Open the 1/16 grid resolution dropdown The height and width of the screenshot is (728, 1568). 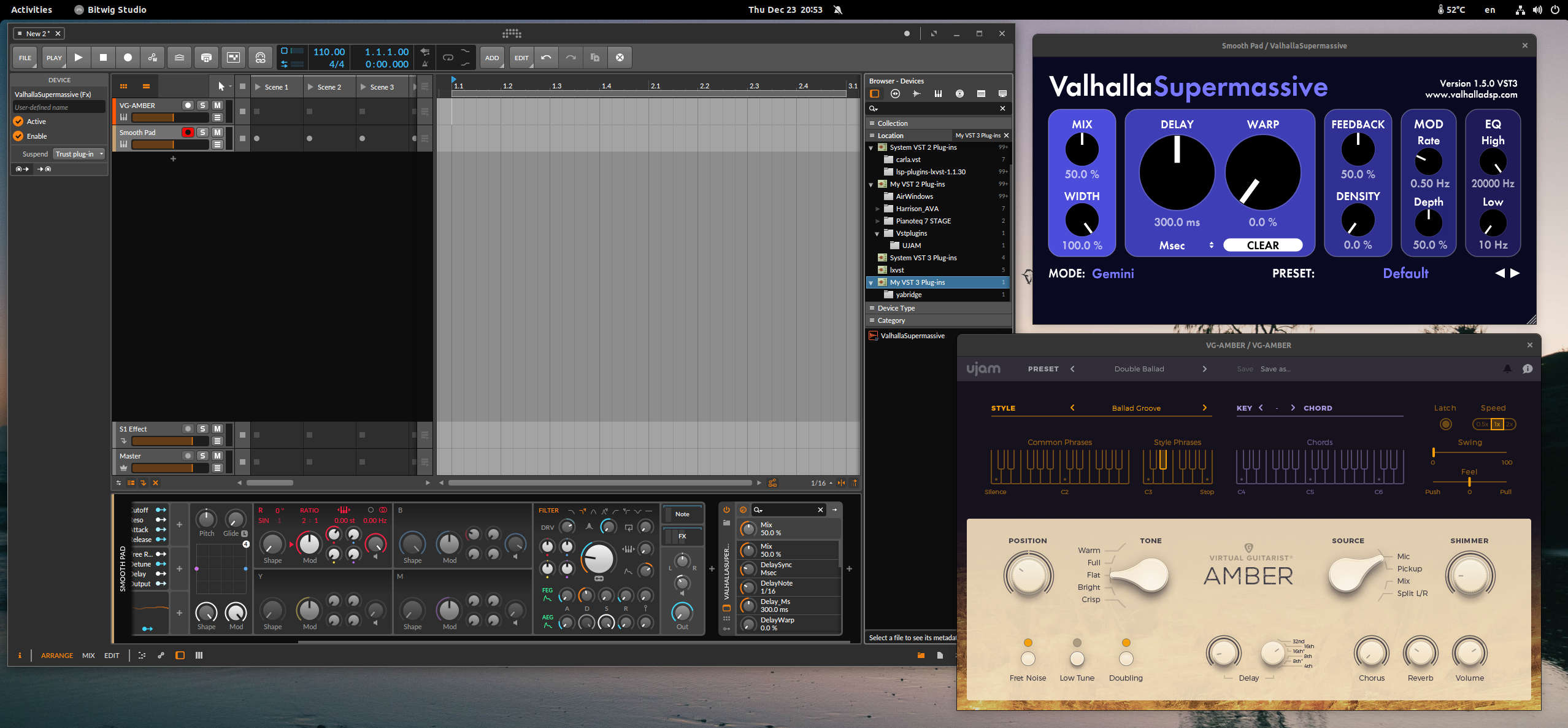[x=821, y=483]
